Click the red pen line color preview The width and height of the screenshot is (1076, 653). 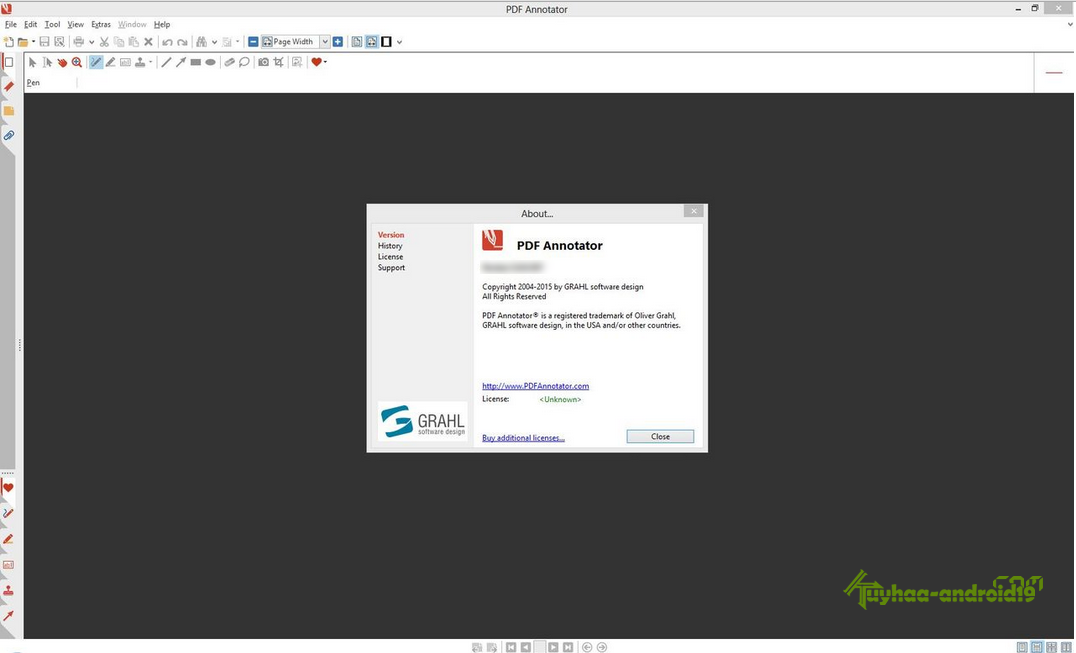click(1054, 72)
